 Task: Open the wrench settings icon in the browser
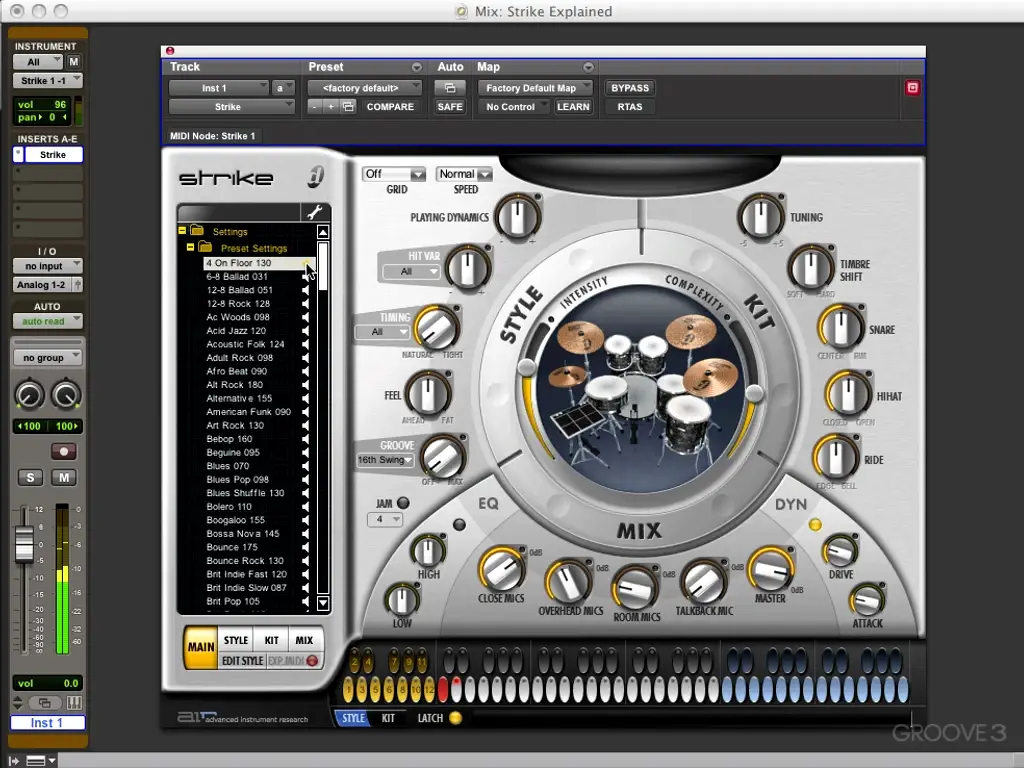tap(315, 212)
